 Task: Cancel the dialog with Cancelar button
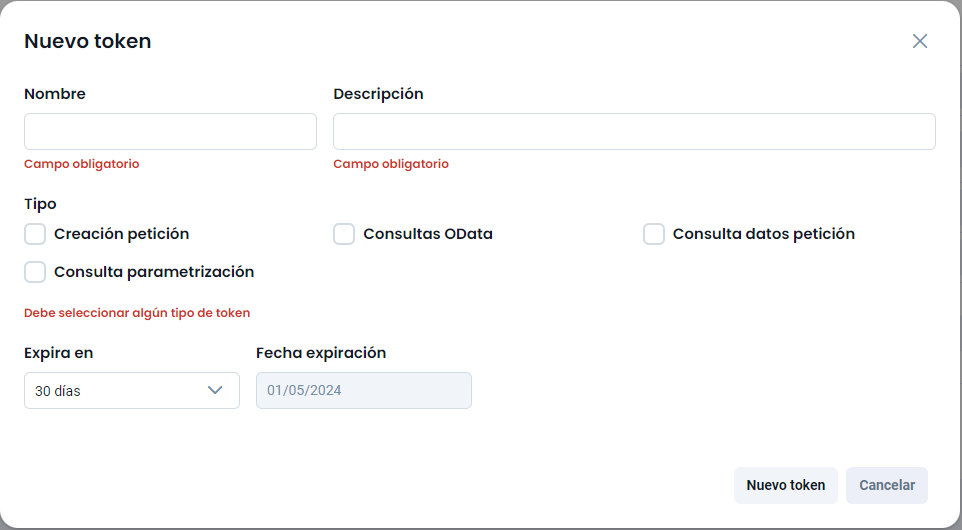tap(887, 485)
